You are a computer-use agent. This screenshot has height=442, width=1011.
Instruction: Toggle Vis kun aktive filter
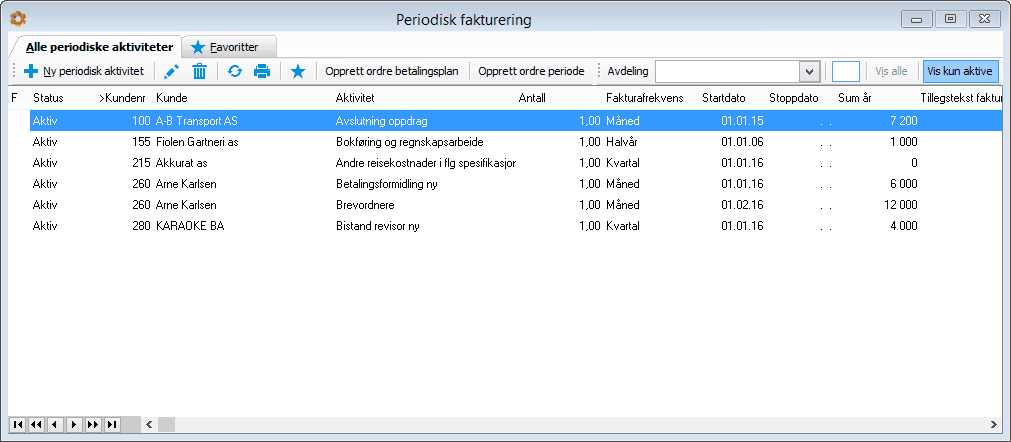pyautogui.click(x=961, y=72)
